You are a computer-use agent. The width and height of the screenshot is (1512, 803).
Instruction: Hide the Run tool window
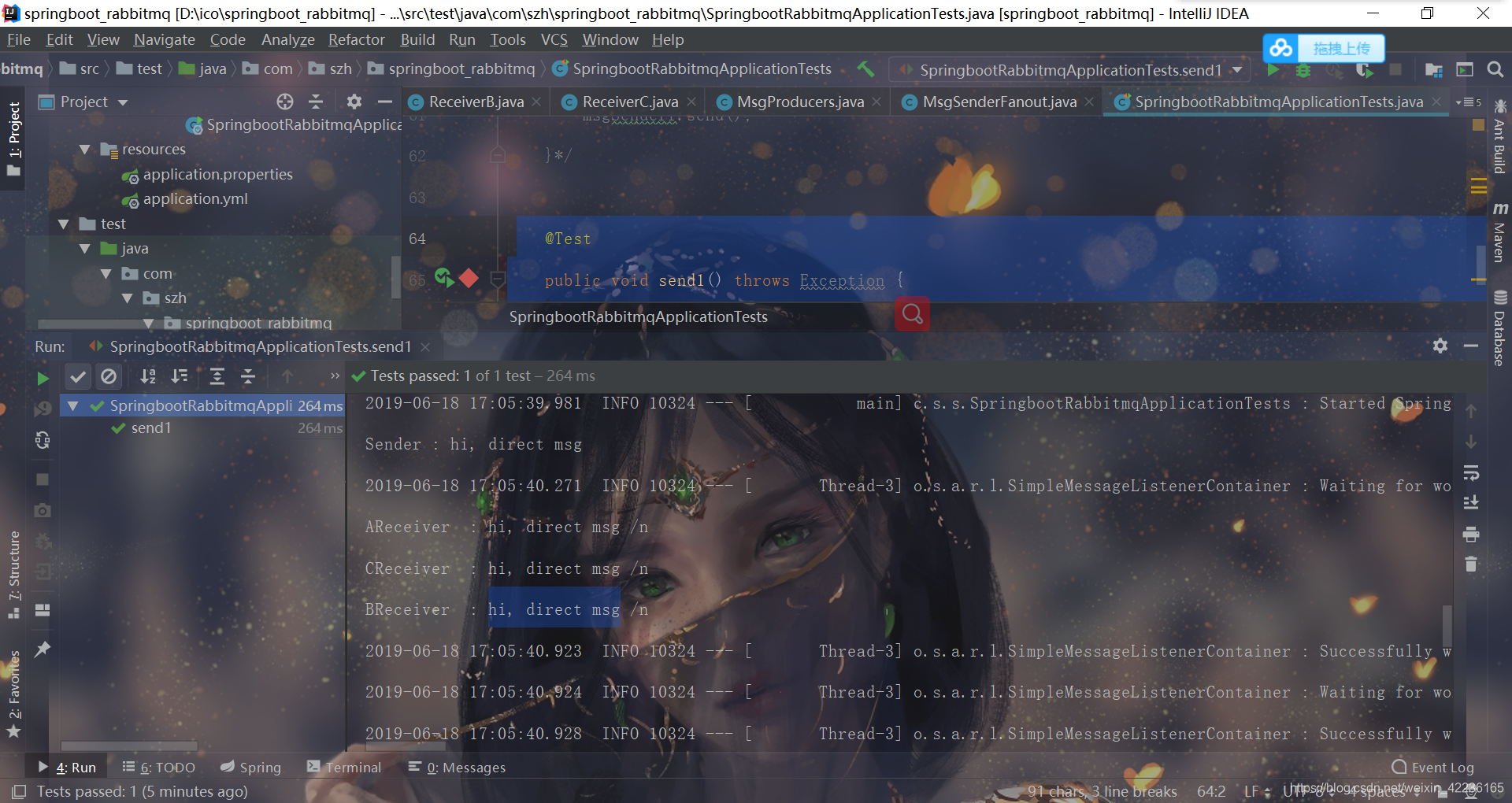coord(1470,346)
